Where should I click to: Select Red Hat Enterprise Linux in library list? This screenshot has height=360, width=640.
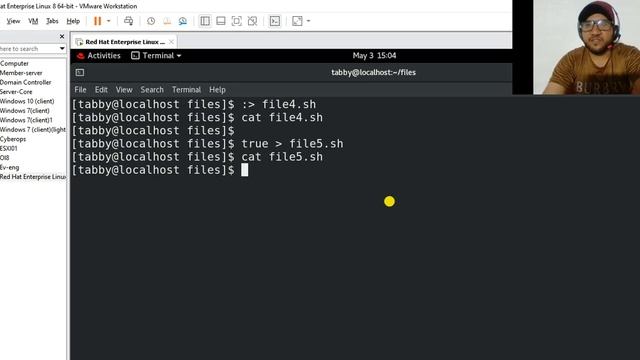pyautogui.click(x=33, y=176)
